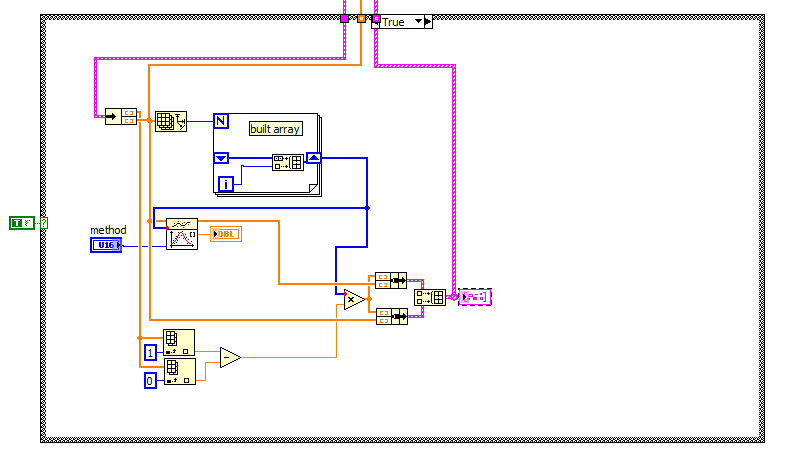The image size is (804, 455).
Task: Click the case selector terminal with question mark
Action: pos(44,223)
